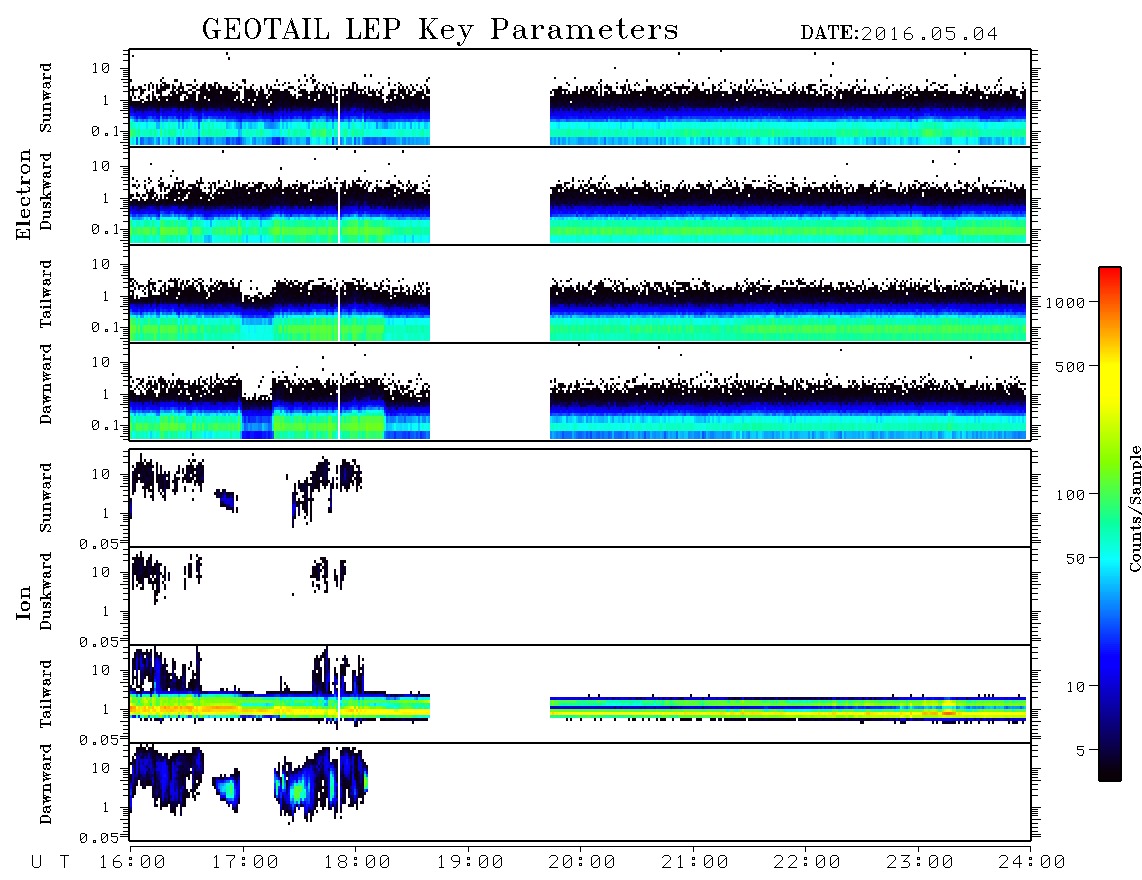The image size is (1142, 880).
Task: Click the Ion "Tailward" axis label
Action: tap(46, 694)
